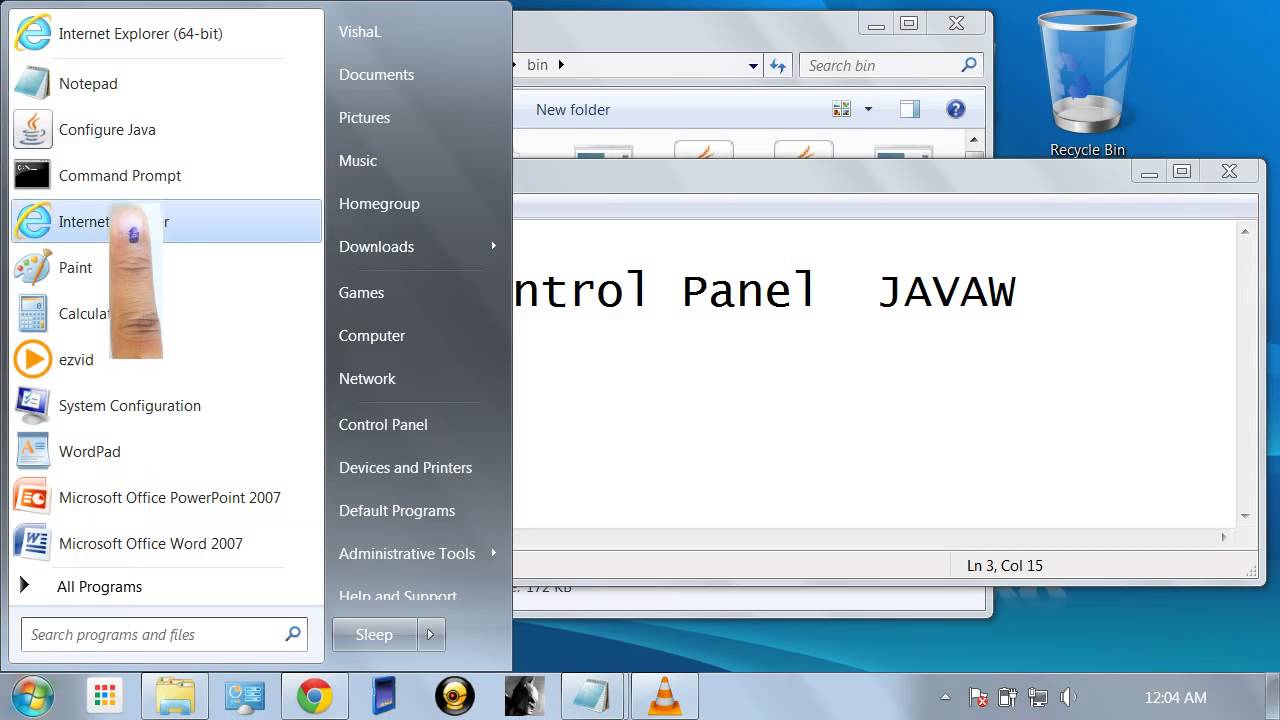Launch ezvid from the Start menu
The height and width of the screenshot is (720, 1280).
click(x=166, y=360)
